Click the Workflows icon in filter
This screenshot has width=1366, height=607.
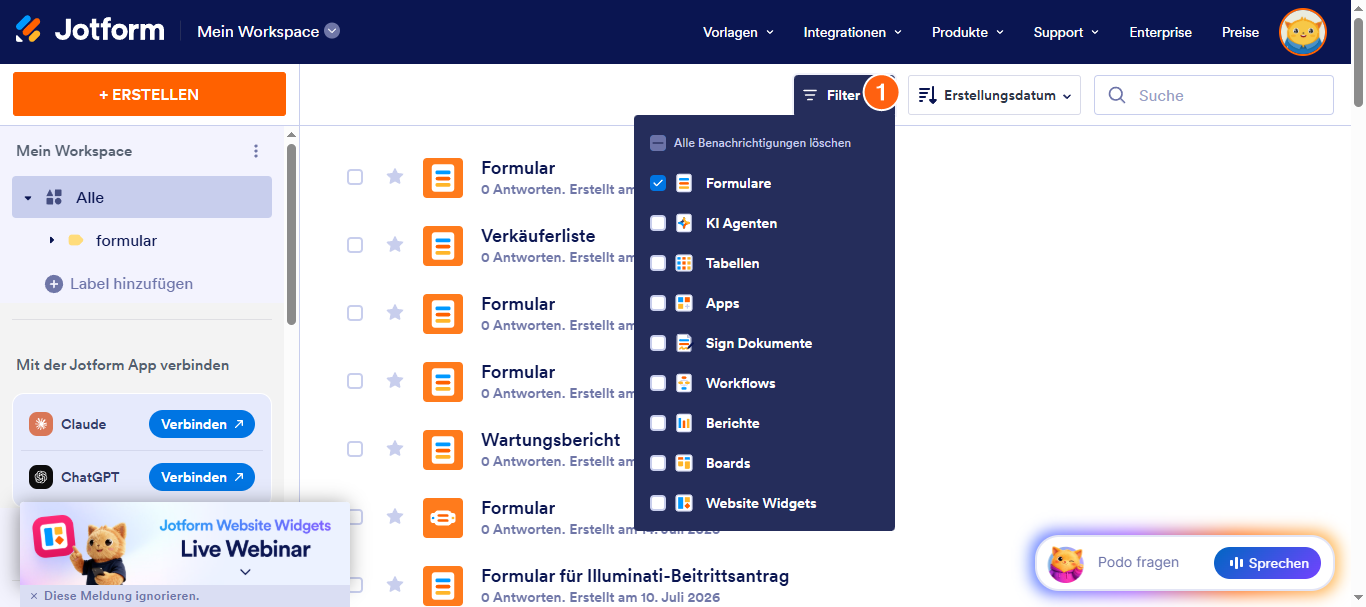point(684,383)
